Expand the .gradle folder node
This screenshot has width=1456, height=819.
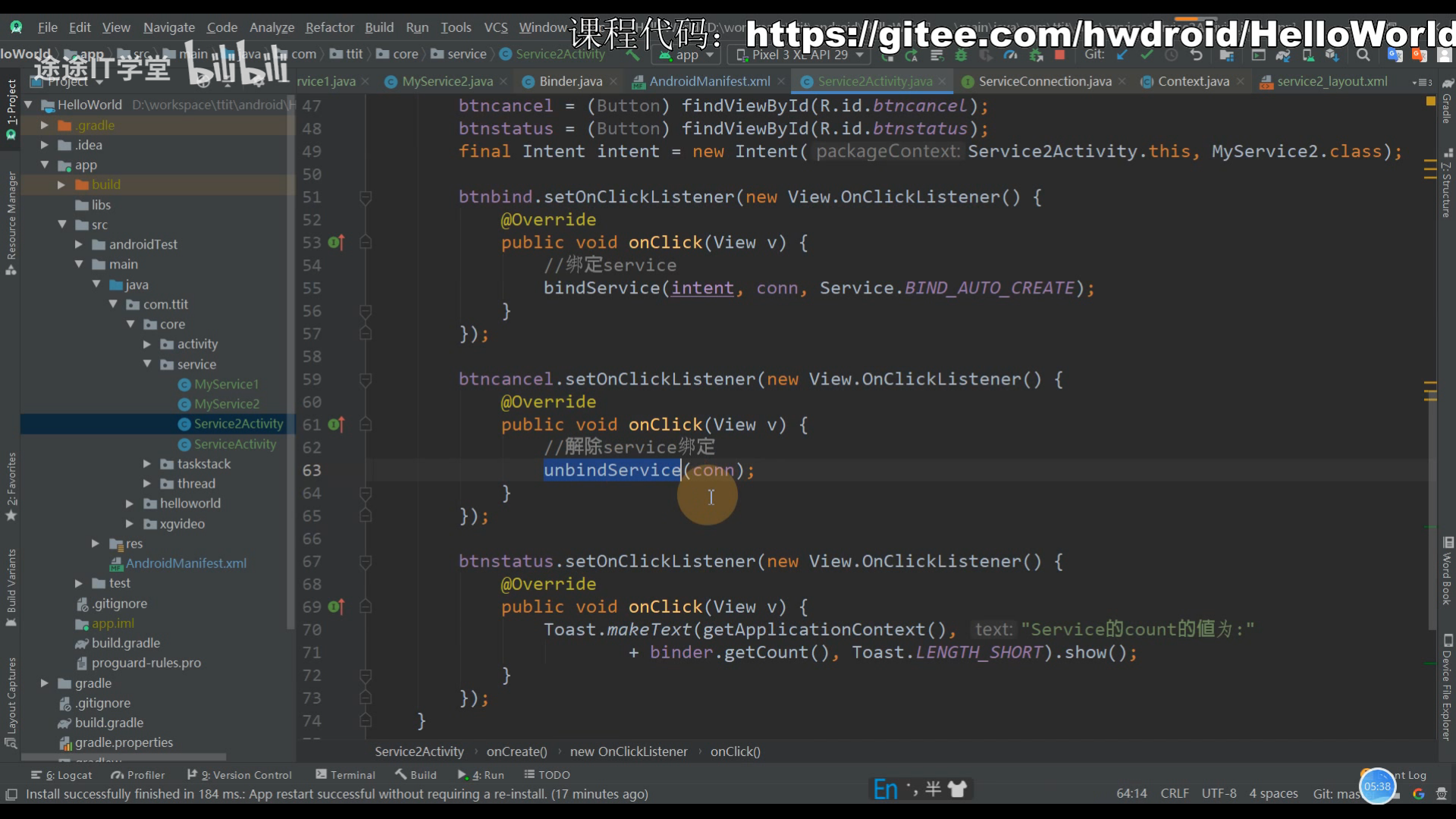click(44, 125)
